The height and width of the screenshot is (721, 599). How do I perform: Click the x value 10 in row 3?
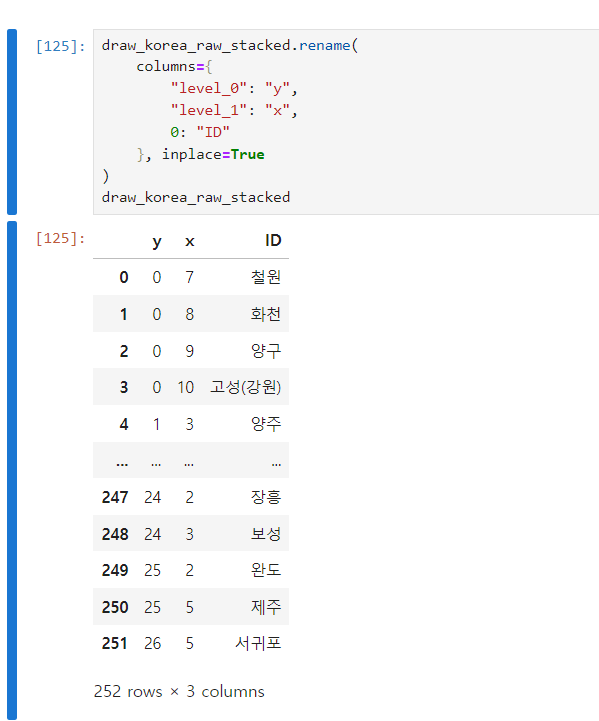tap(186, 387)
